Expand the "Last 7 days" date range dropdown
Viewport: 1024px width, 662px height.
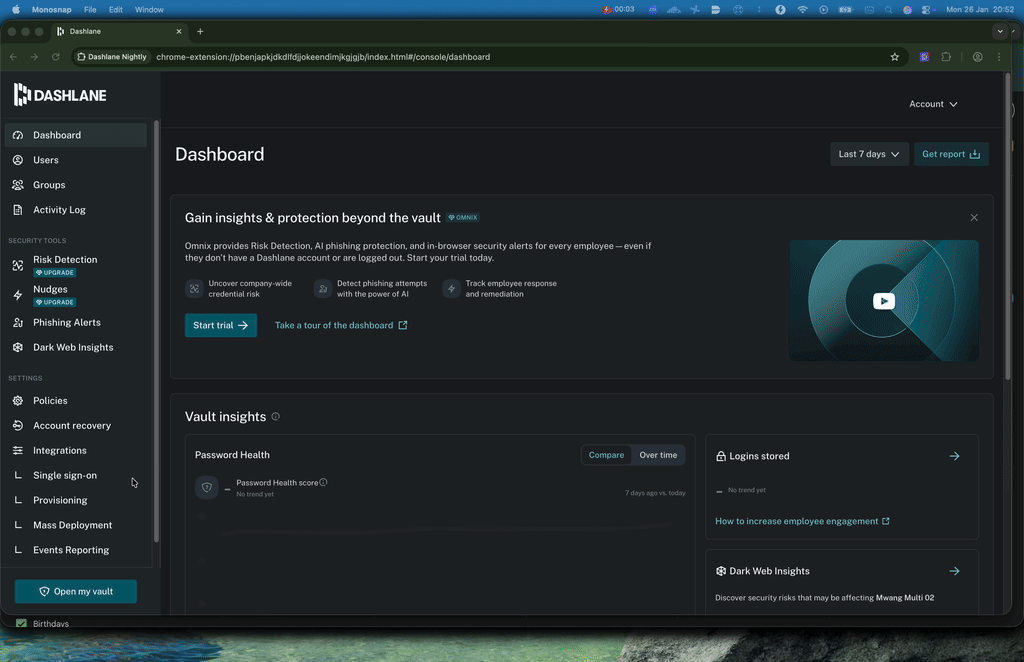coord(868,154)
